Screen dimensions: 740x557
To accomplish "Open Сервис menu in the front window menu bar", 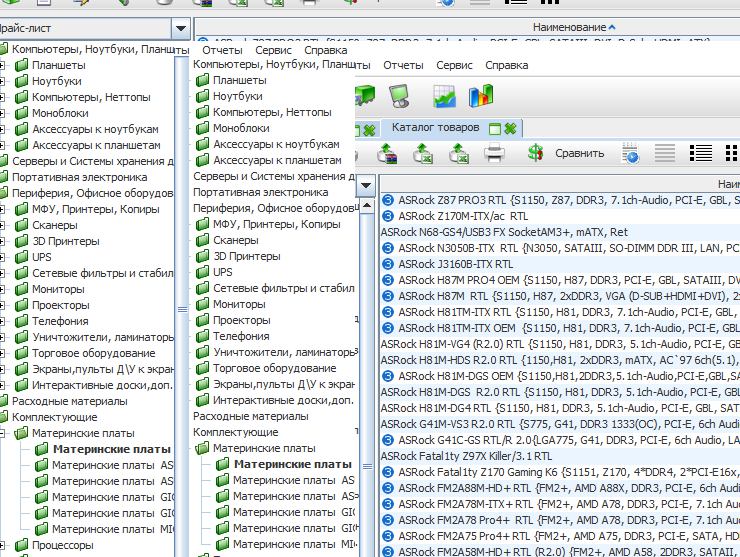I will [x=454, y=65].
